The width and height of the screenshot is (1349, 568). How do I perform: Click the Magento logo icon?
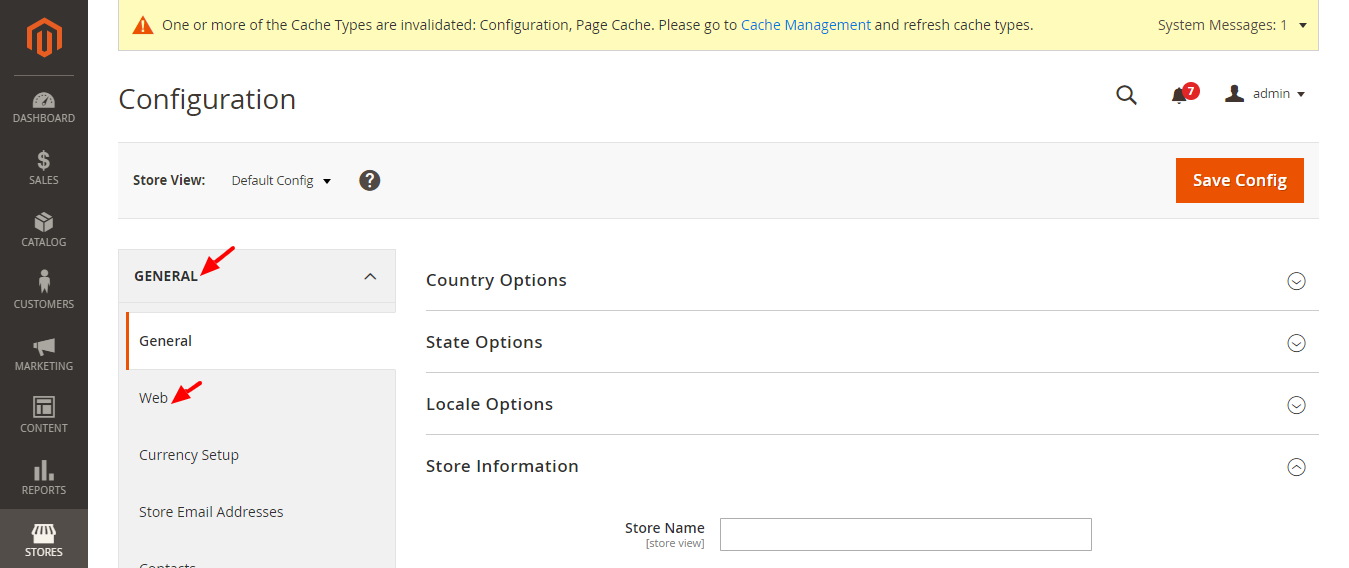[44, 38]
